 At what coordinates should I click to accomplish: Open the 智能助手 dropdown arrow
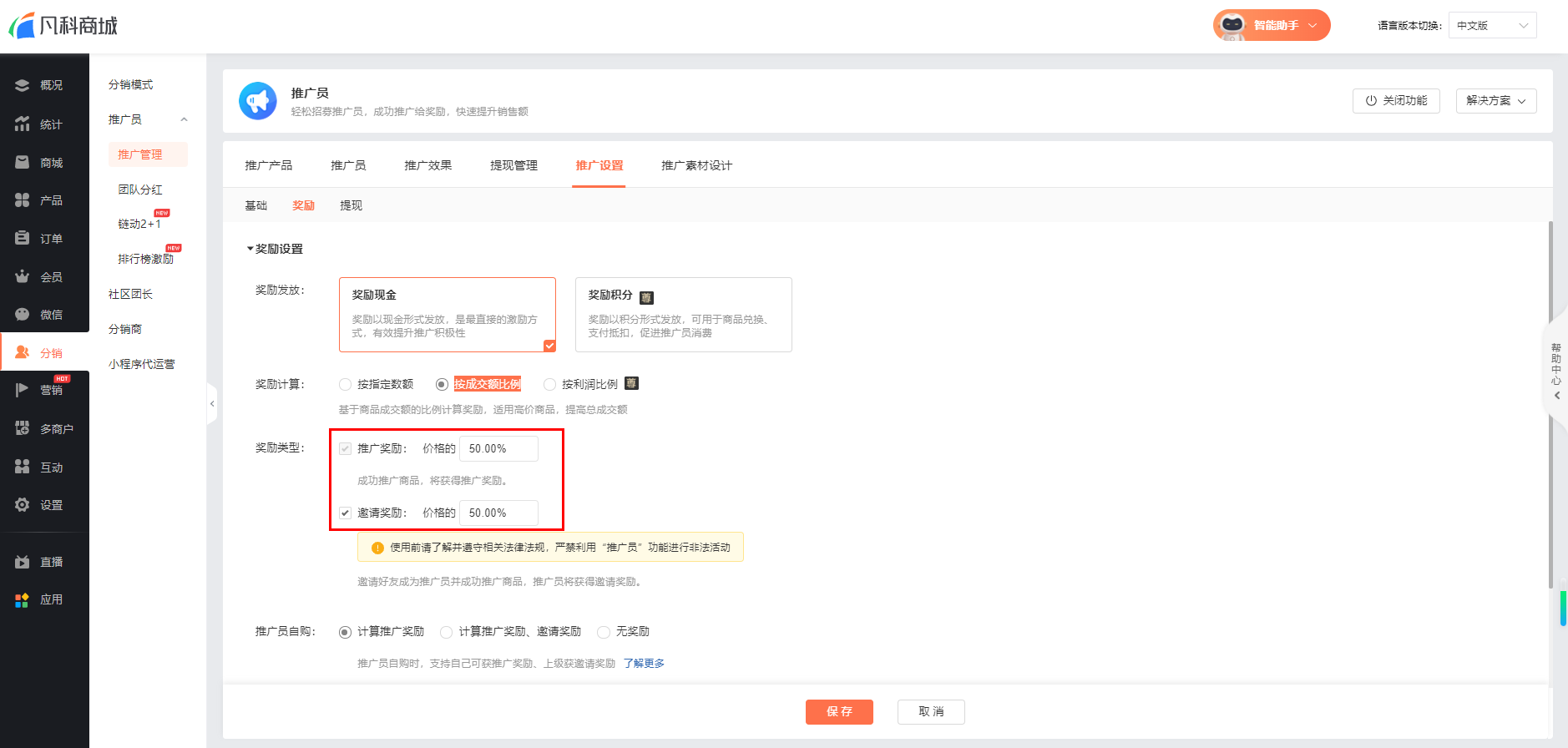(1313, 25)
